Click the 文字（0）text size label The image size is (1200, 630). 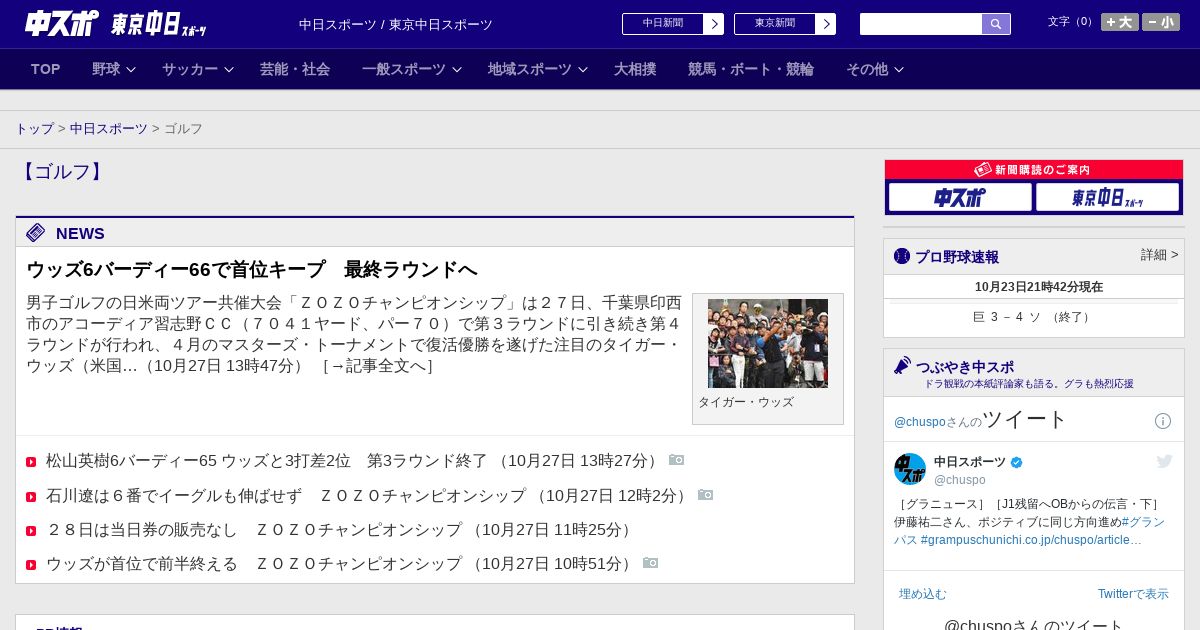(x=1072, y=22)
